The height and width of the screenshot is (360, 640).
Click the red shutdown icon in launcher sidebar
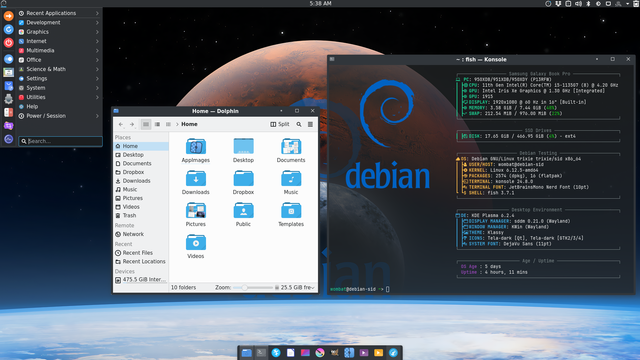pyautogui.click(x=9, y=42)
